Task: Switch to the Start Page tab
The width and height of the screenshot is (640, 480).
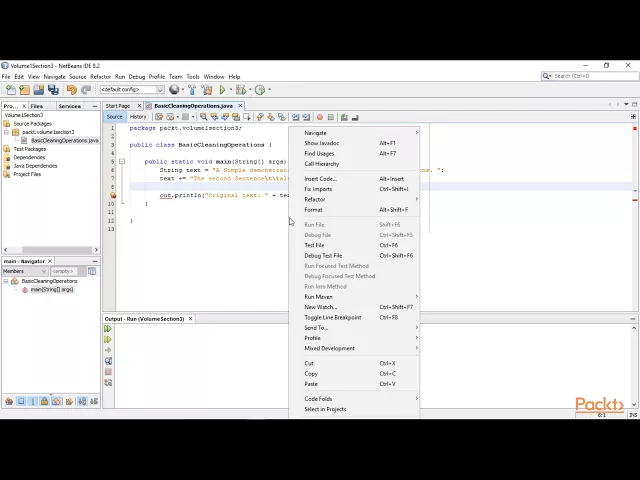Action: (x=118, y=106)
